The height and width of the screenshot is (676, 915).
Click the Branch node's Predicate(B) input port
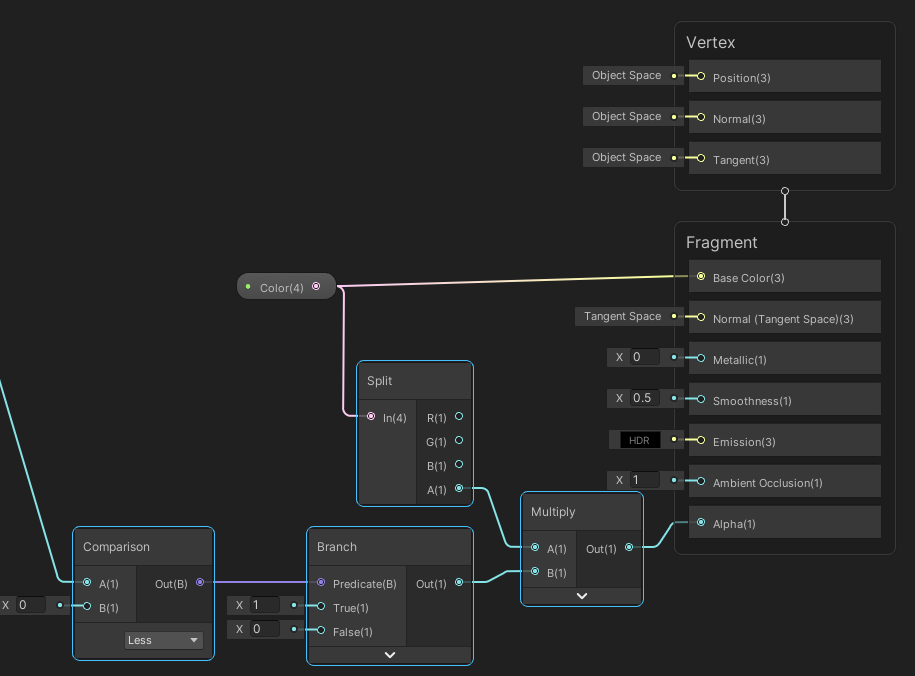pyautogui.click(x=321, y=582)
